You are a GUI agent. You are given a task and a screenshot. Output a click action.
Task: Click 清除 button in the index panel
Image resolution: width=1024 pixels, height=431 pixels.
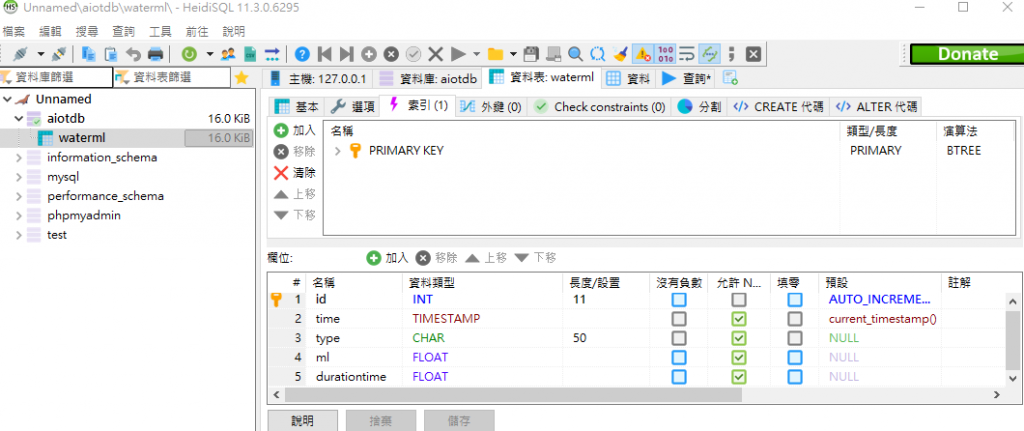295,173
